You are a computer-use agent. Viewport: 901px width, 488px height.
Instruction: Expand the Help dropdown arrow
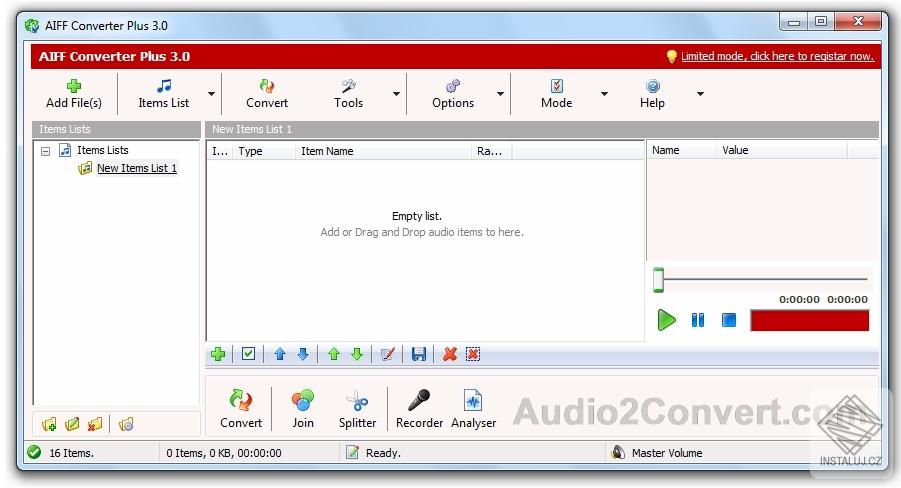[700, 94]
